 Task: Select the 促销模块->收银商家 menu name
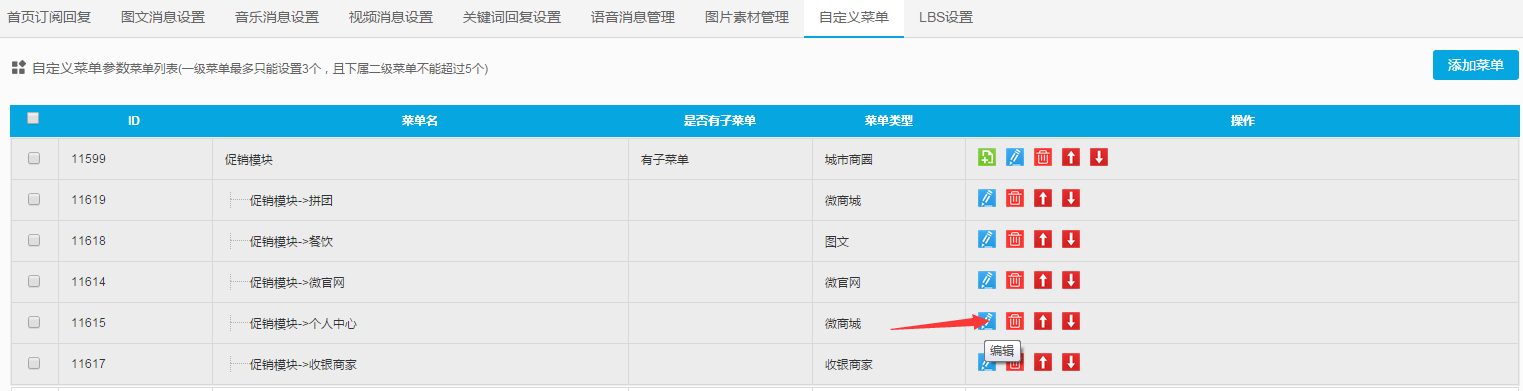(303, 364)
